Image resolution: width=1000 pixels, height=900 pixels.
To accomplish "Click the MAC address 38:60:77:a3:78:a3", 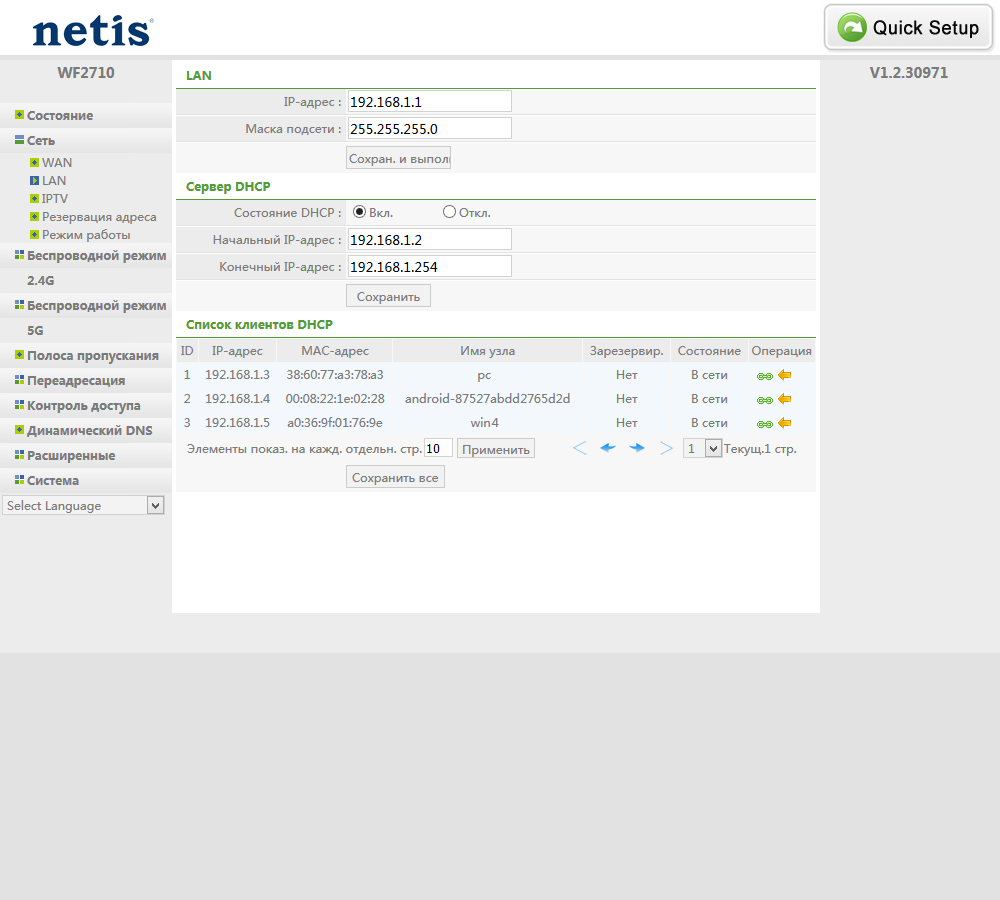I will click(x=335, y=375).
